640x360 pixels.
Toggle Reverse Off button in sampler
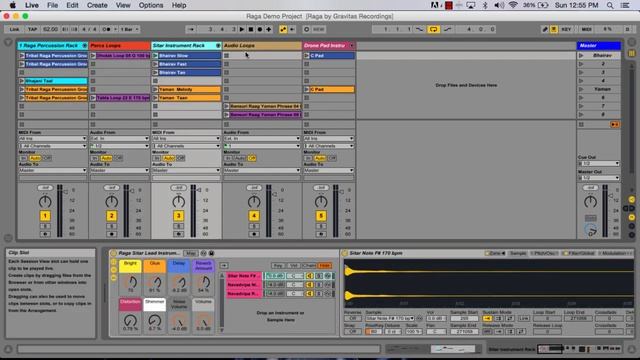pyautogui.click(x=352, y=318)
